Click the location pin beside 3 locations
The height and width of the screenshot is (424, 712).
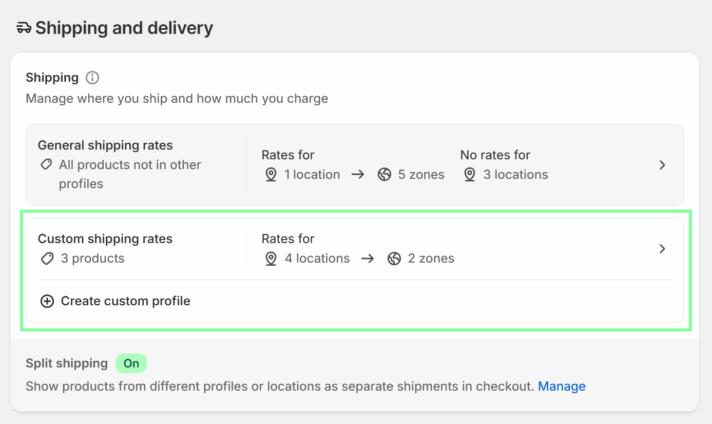click(x=470, y=174)
